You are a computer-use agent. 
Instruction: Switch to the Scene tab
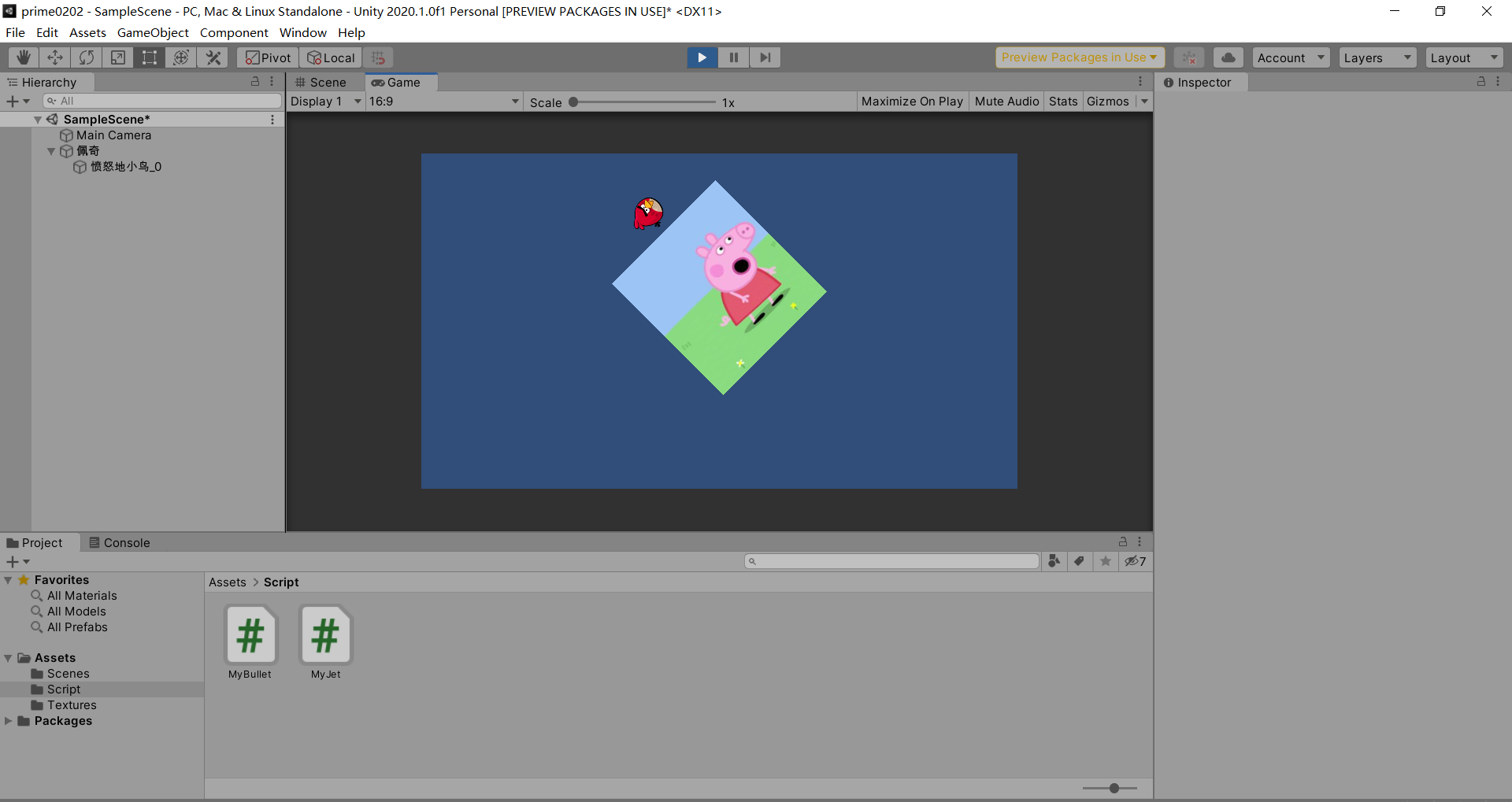click(x=321, y=82)
